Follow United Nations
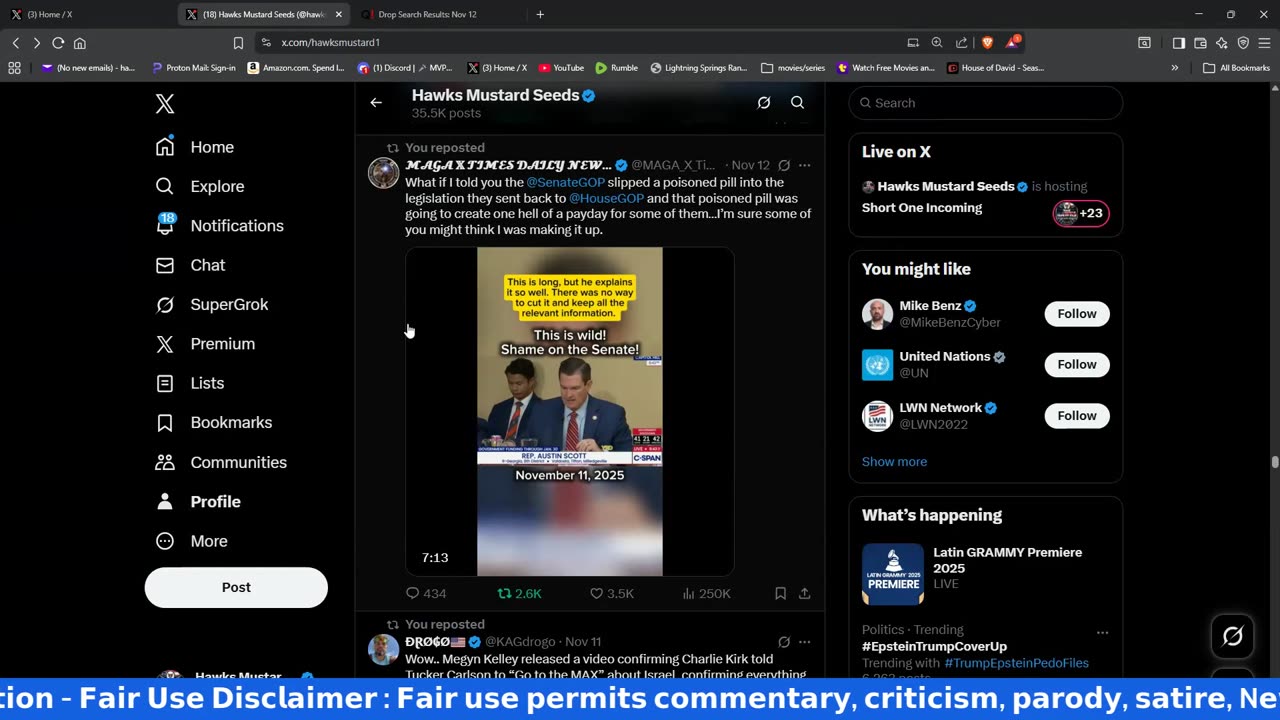Image resolution: width=1280 pixels, height=720 pixels. pyautogui.click(x=1077, y=365)
